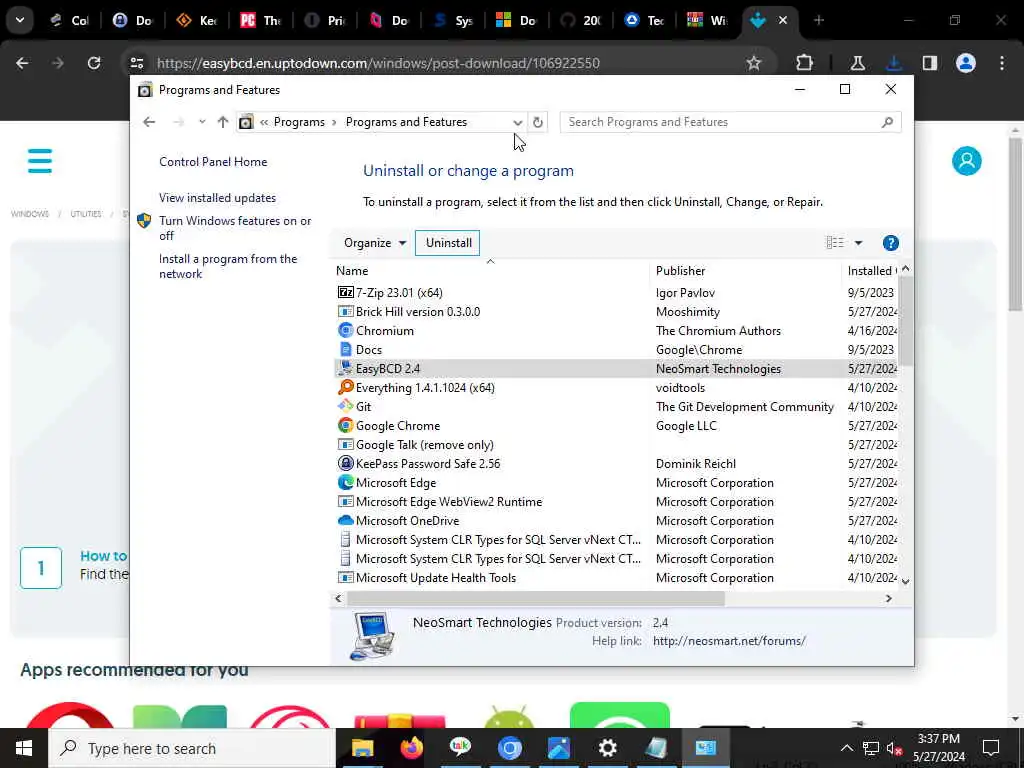Open File Explorer from the taskbar
Image resolution: width=1024 pixels, height=768 pixels.
click(x=362, y=748)
